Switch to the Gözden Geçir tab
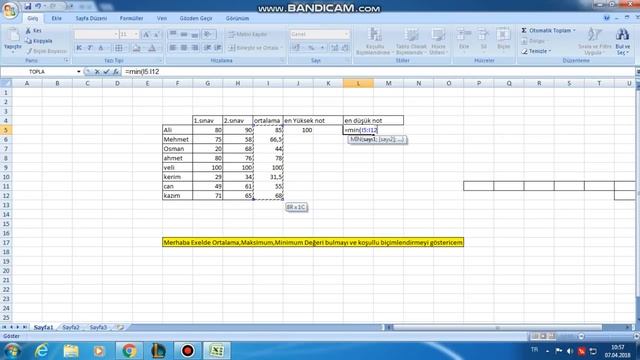Viewport: 640px width, 360px height. click(196, 18)
